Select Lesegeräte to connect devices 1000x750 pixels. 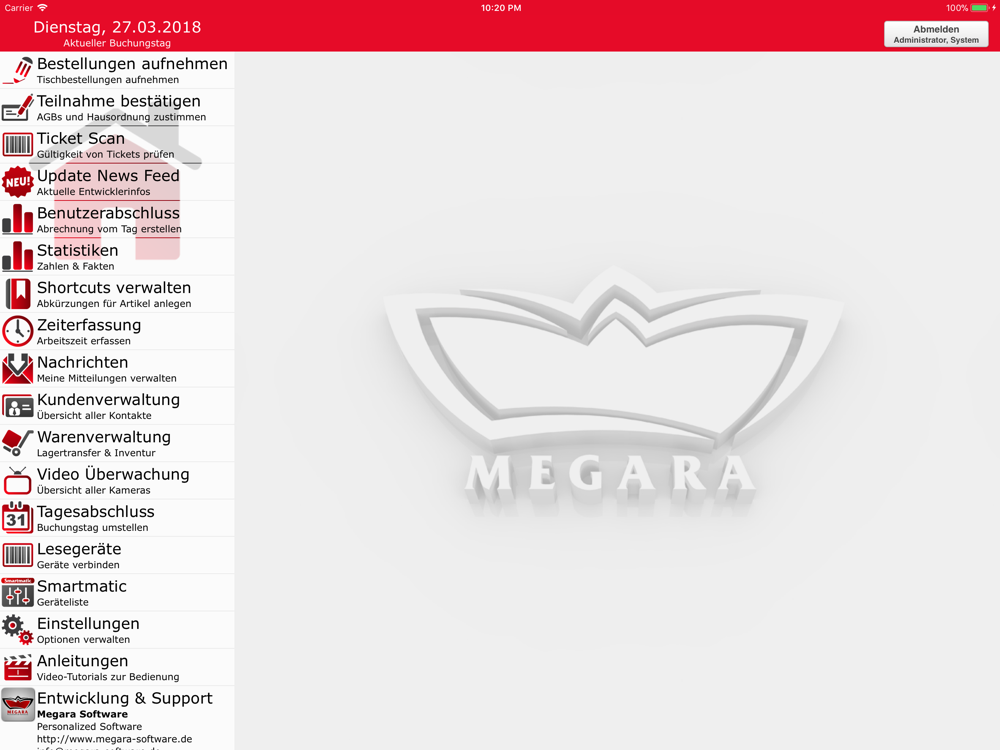pyautogui.click(x=79, y=555)
